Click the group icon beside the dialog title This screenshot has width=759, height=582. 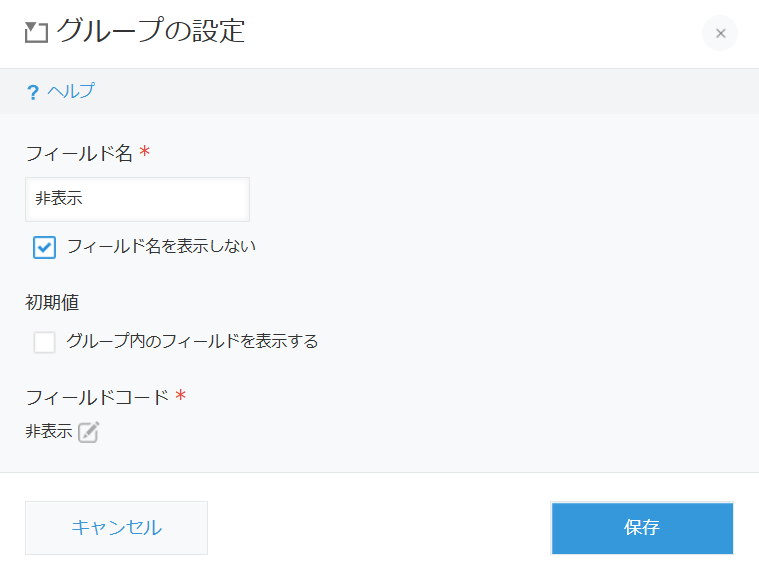(x=36, y=33)
